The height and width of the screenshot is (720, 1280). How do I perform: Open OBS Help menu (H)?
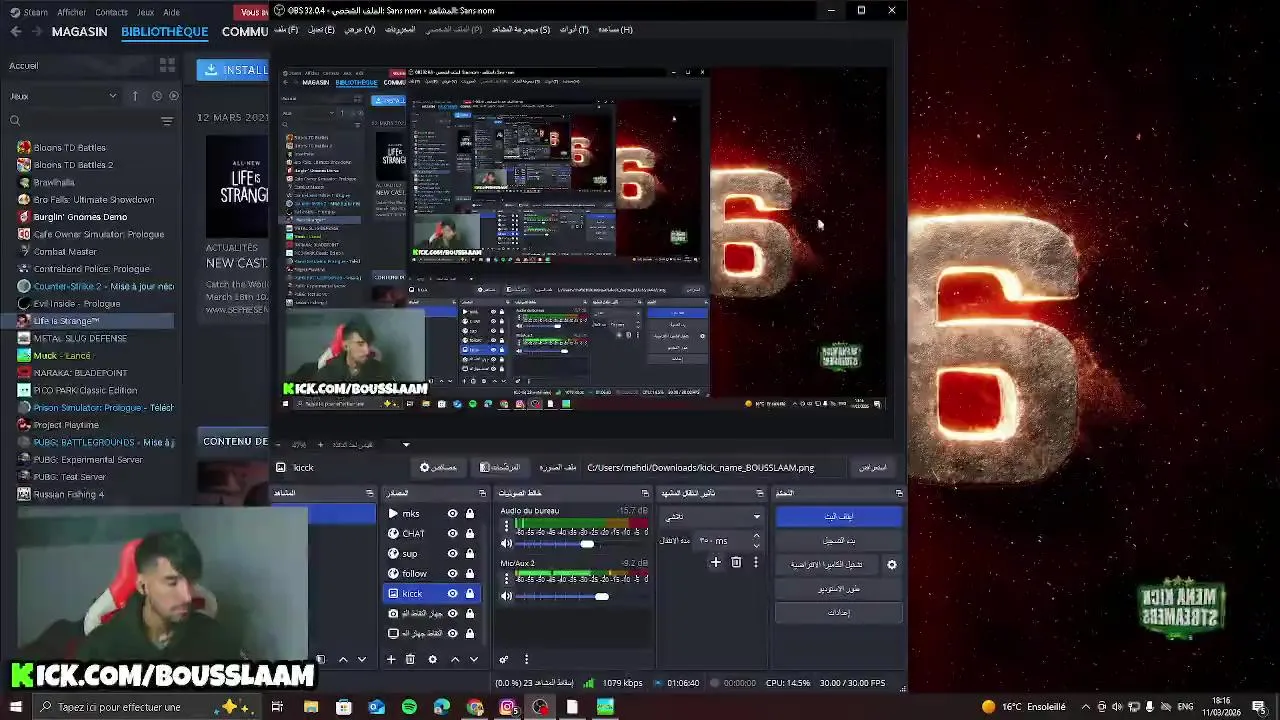[x=615, y=29]
